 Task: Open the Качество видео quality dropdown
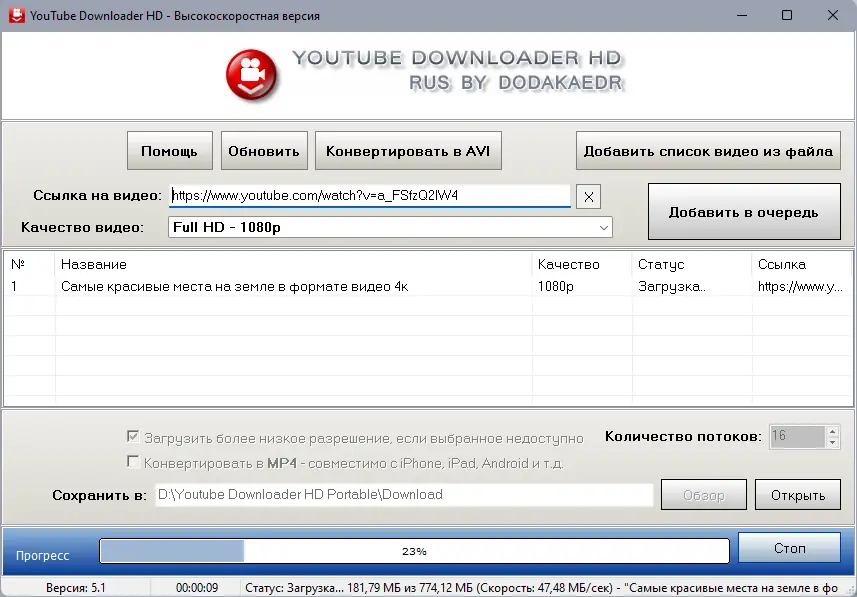pos(603,227)
